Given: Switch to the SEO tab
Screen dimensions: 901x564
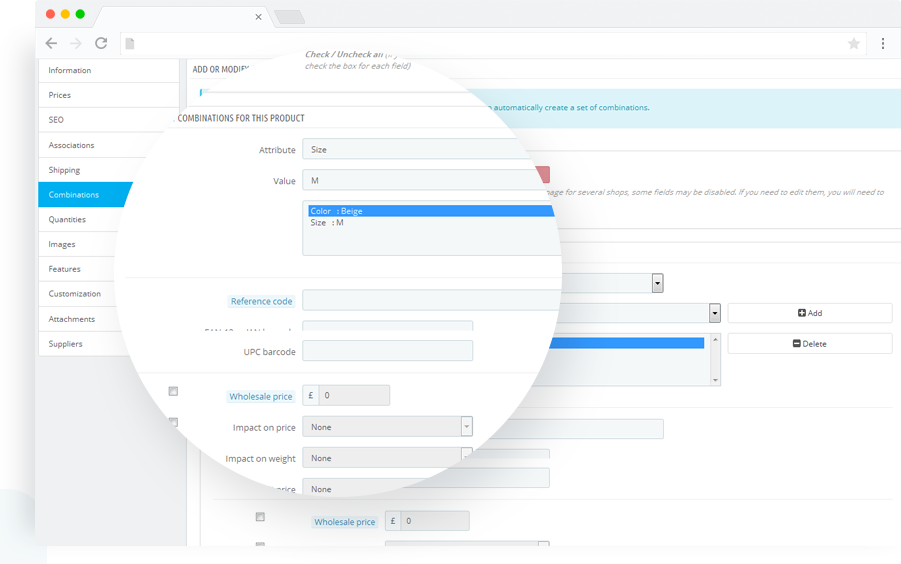Looking at the screenshot, I should click(109, 119).
